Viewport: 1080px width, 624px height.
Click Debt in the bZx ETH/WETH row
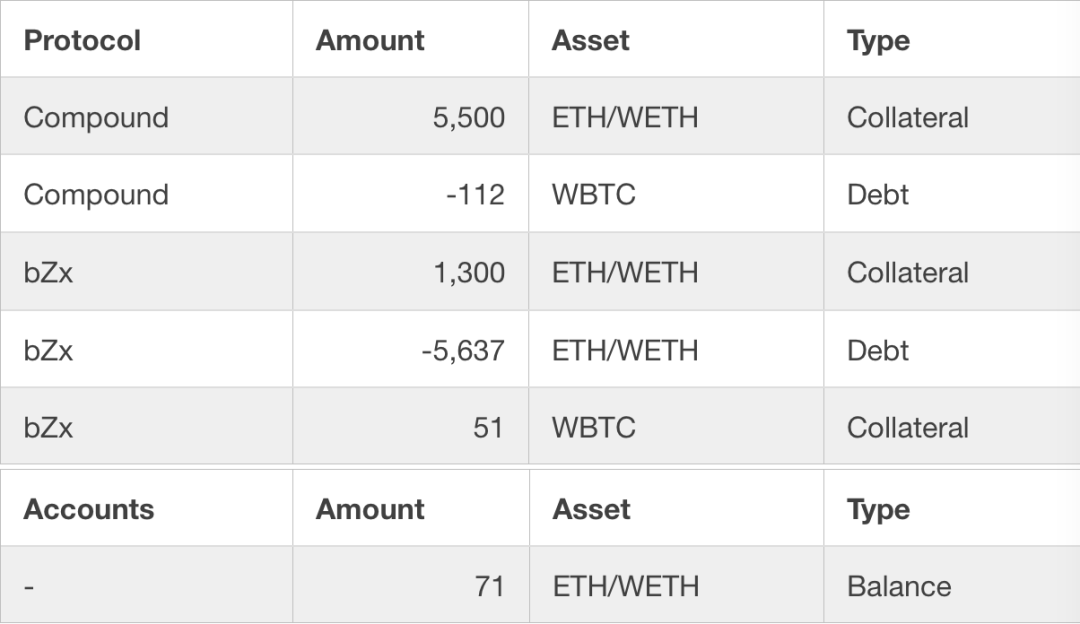pos(878,351)
